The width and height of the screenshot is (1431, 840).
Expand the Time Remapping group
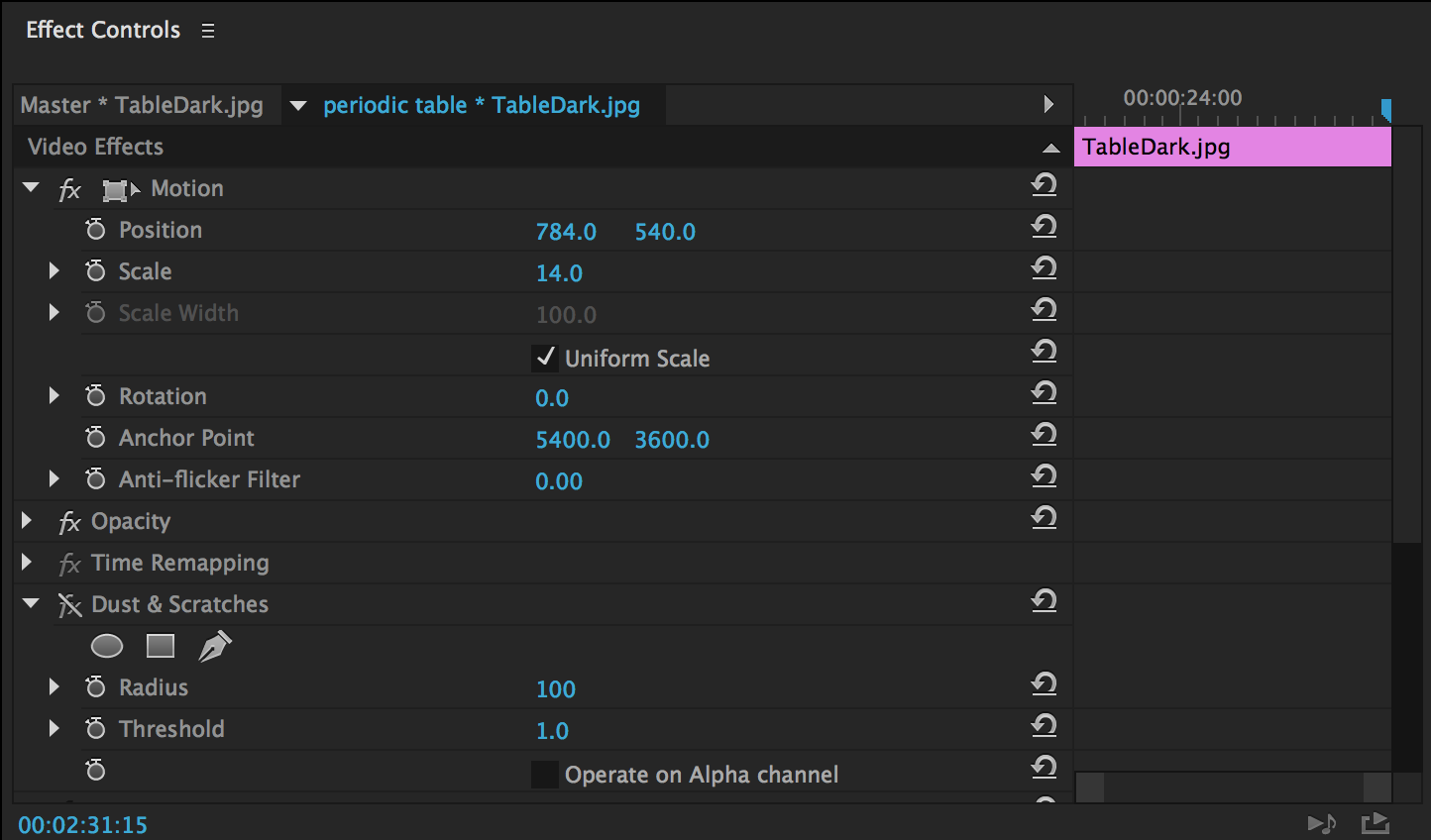pyautogui.click(x=28, y=562)
